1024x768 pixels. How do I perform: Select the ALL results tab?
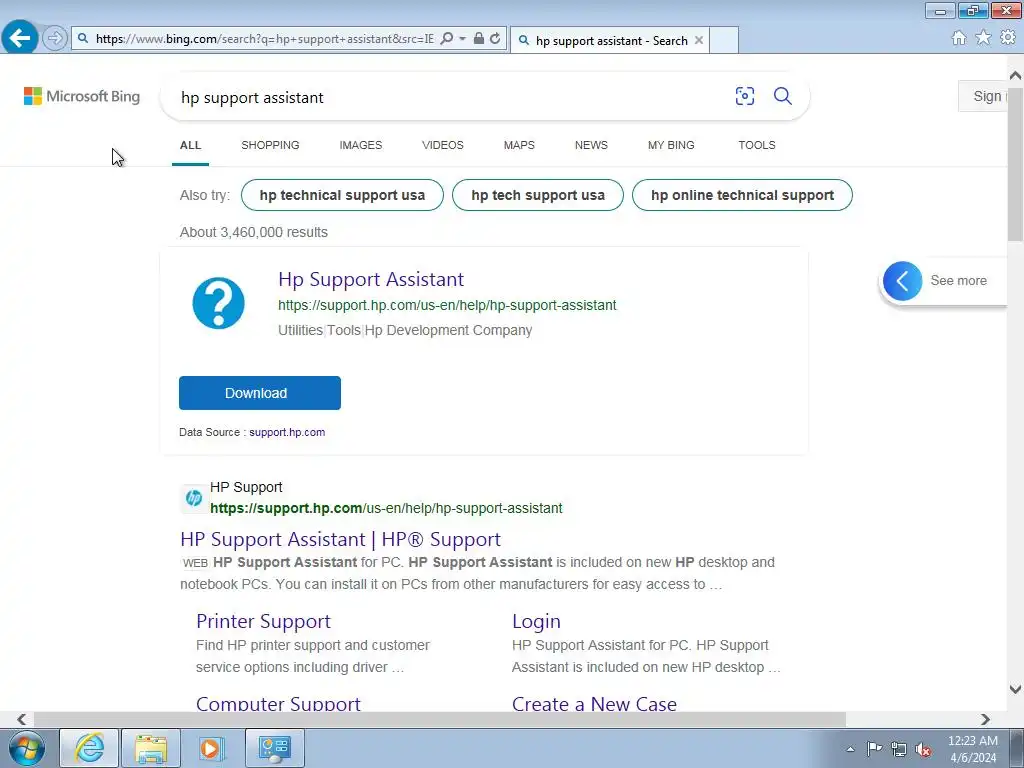point(191,145)
